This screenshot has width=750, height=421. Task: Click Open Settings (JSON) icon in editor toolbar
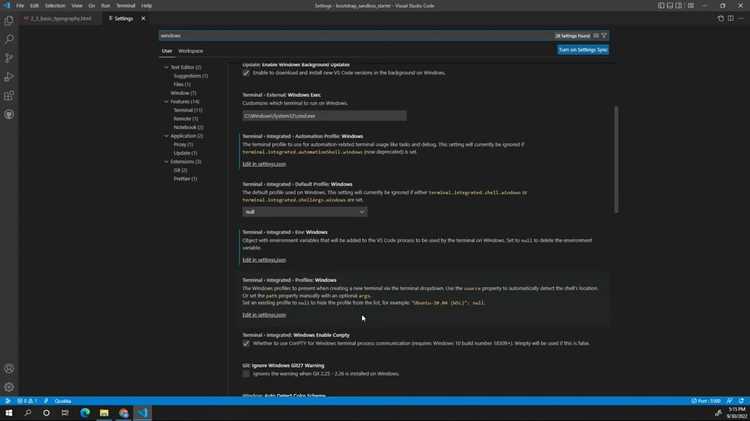click(x=720, y=19)
